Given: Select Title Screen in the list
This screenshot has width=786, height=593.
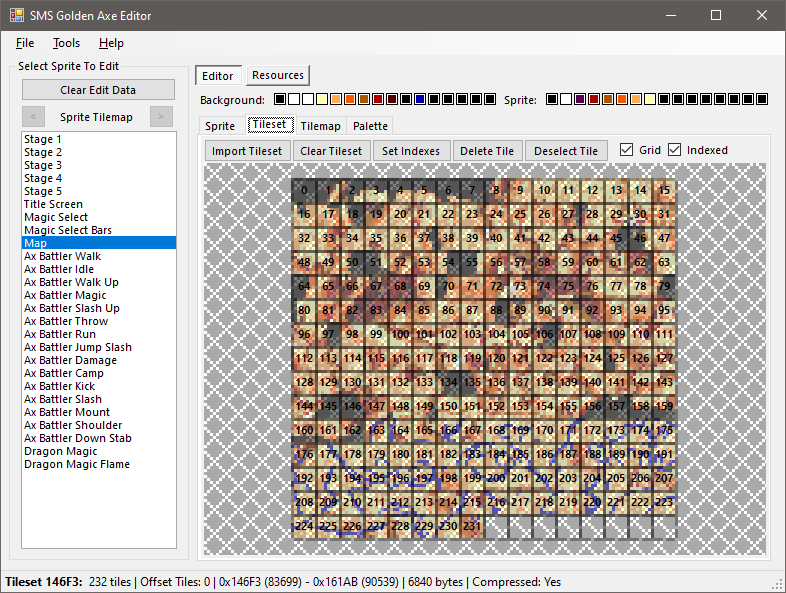Looking at the screenshot, I should point(99,204).
